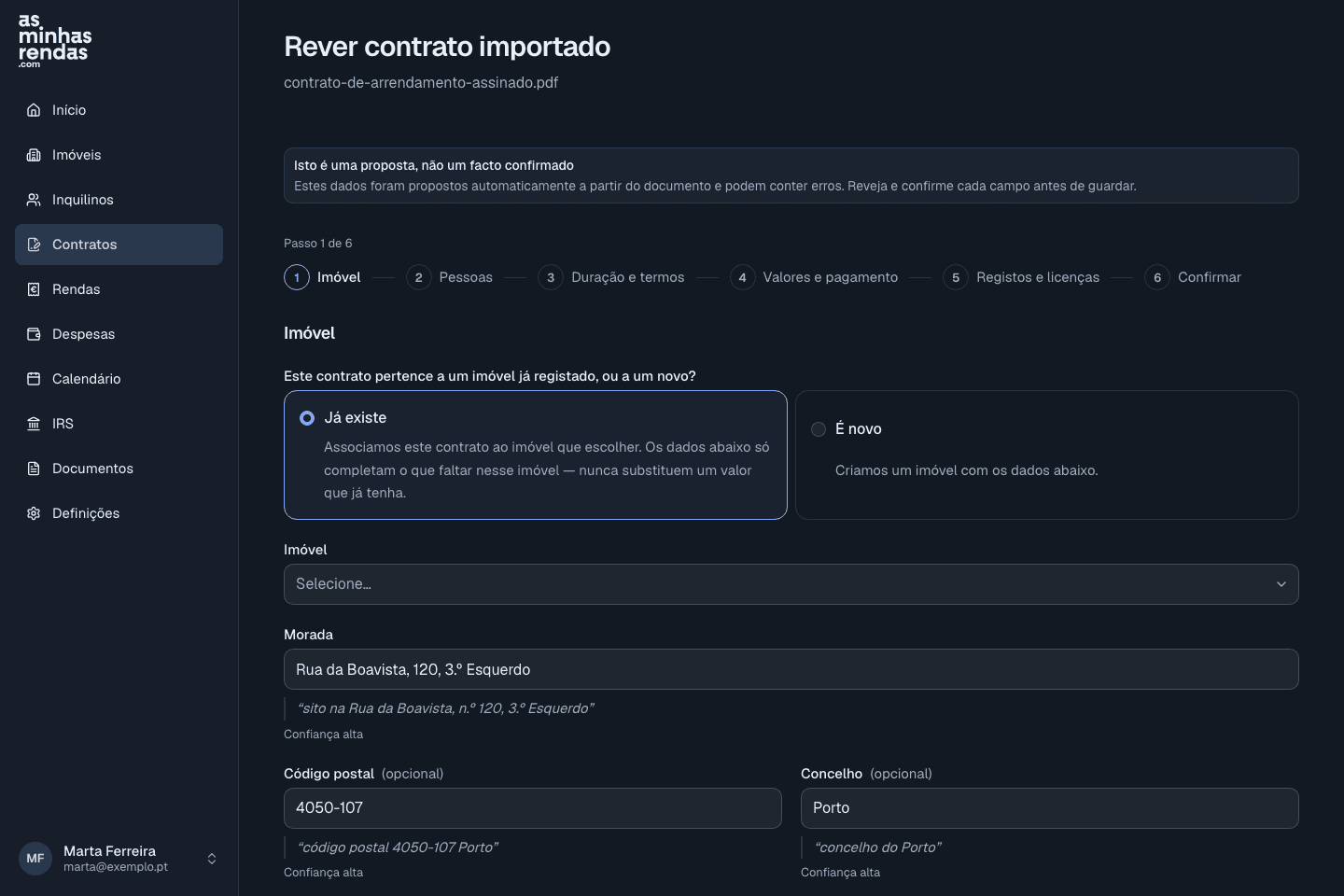Viewport: 1344px width, 896px height.
Task: Go to step 4 Valores e pagamento
Action: (x=814, y=277)
